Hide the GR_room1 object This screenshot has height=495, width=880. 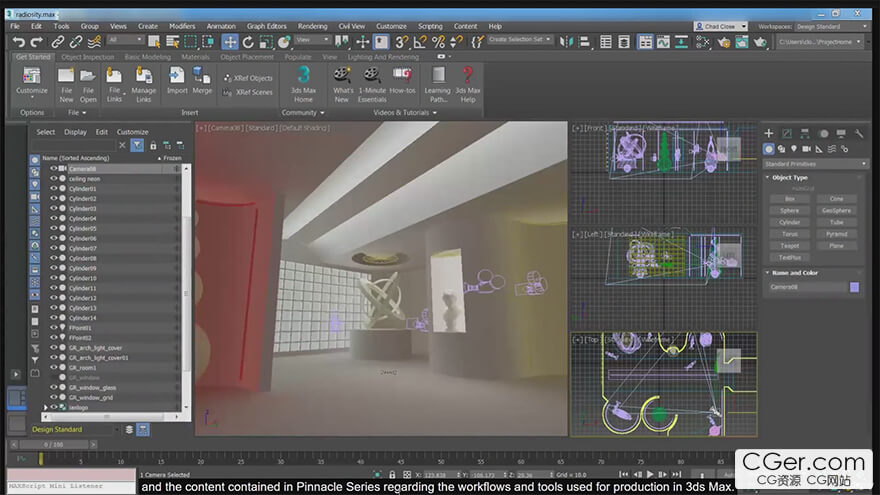pyautogui.click(x=54, y=368)
